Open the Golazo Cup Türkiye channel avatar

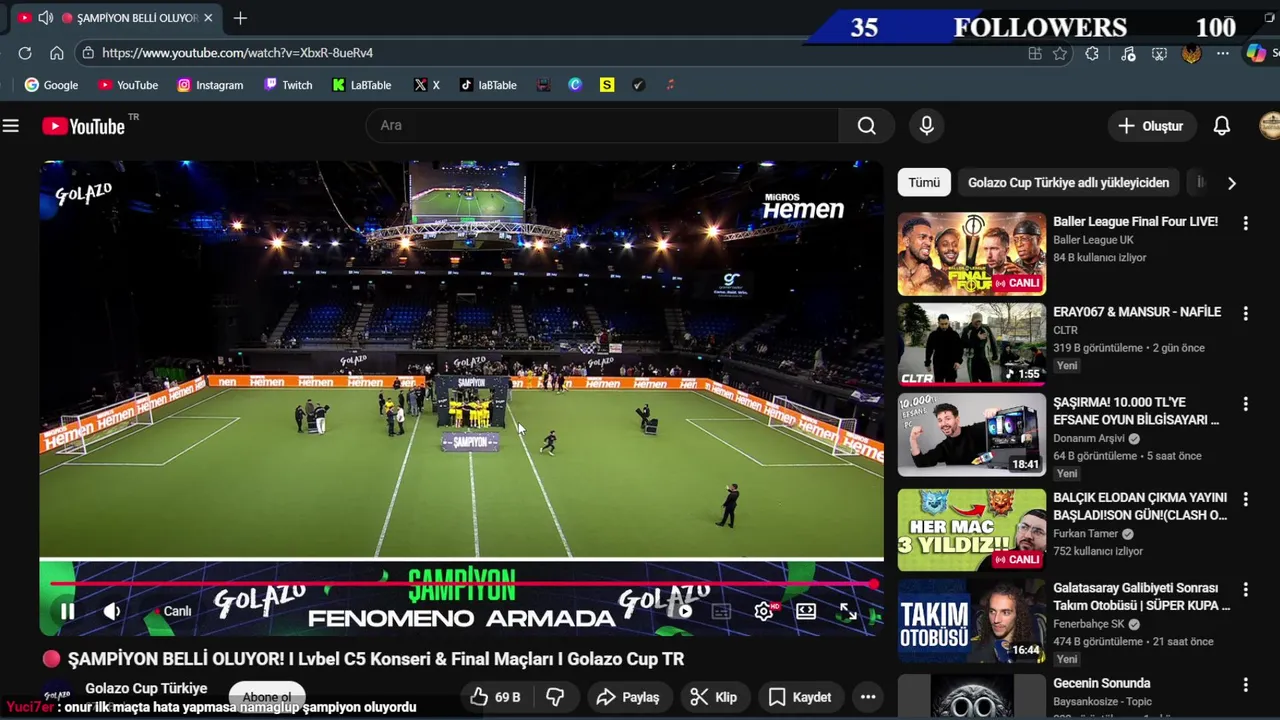(x=57, y=693)
